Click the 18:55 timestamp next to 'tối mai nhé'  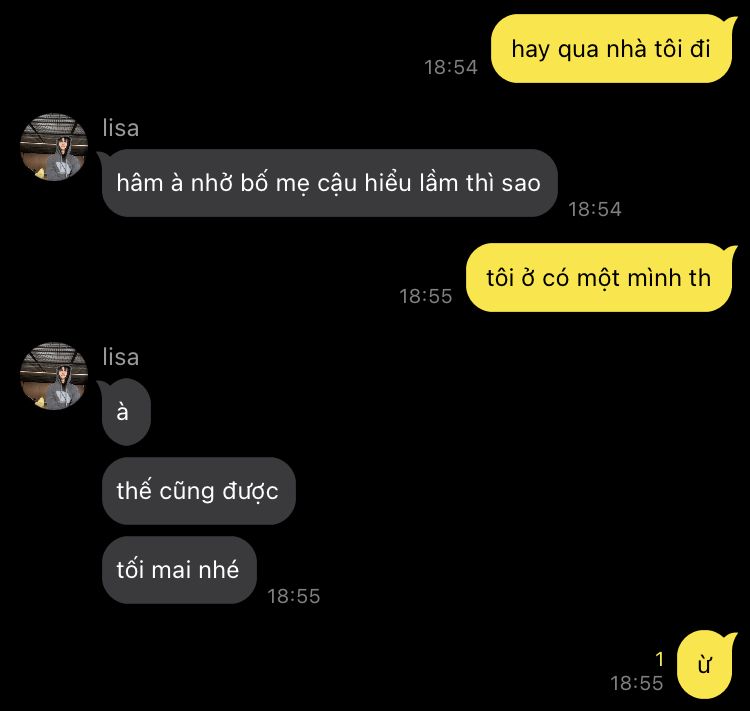pos(293,596)
